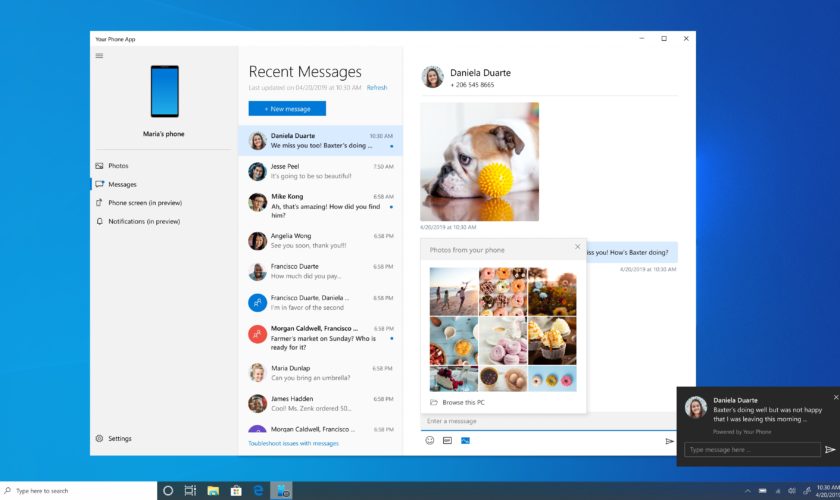Click the taskbar search box
The width and height of the screenshot is (840, 500).
(79, 490)
